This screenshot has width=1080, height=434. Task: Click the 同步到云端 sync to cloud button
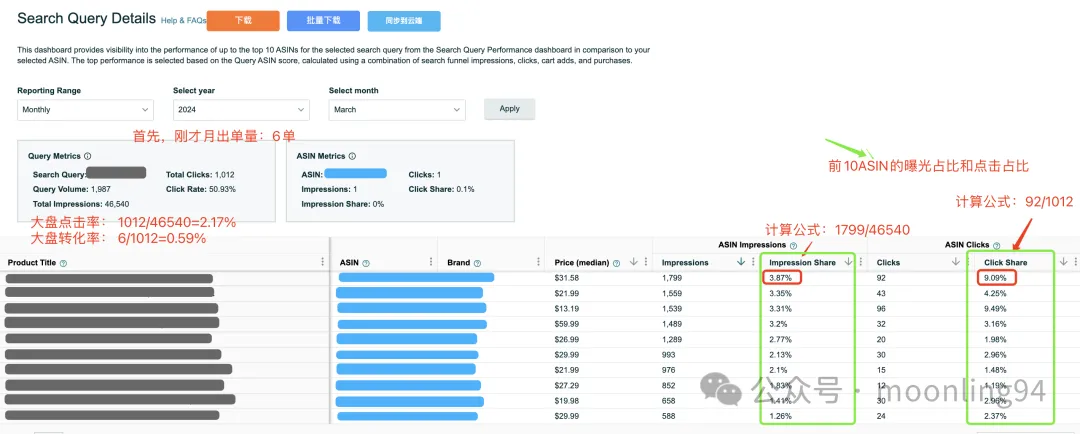tap(404, 21)
